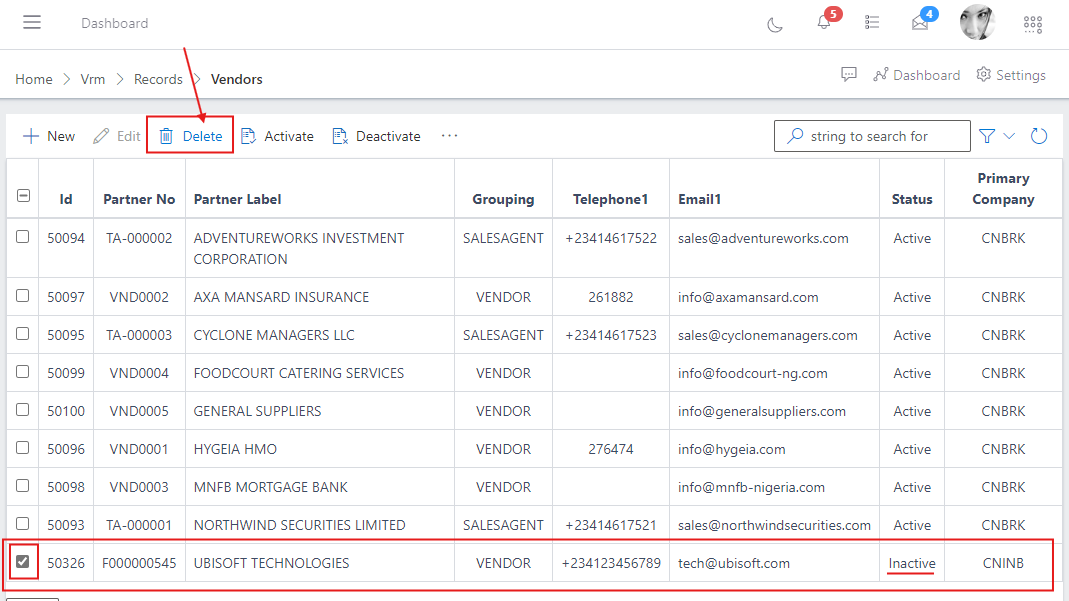Check the AXA MANSARD INSURANCE row checkbox
The height and width of the screenshot is (601, 1069).
(22, 295)
